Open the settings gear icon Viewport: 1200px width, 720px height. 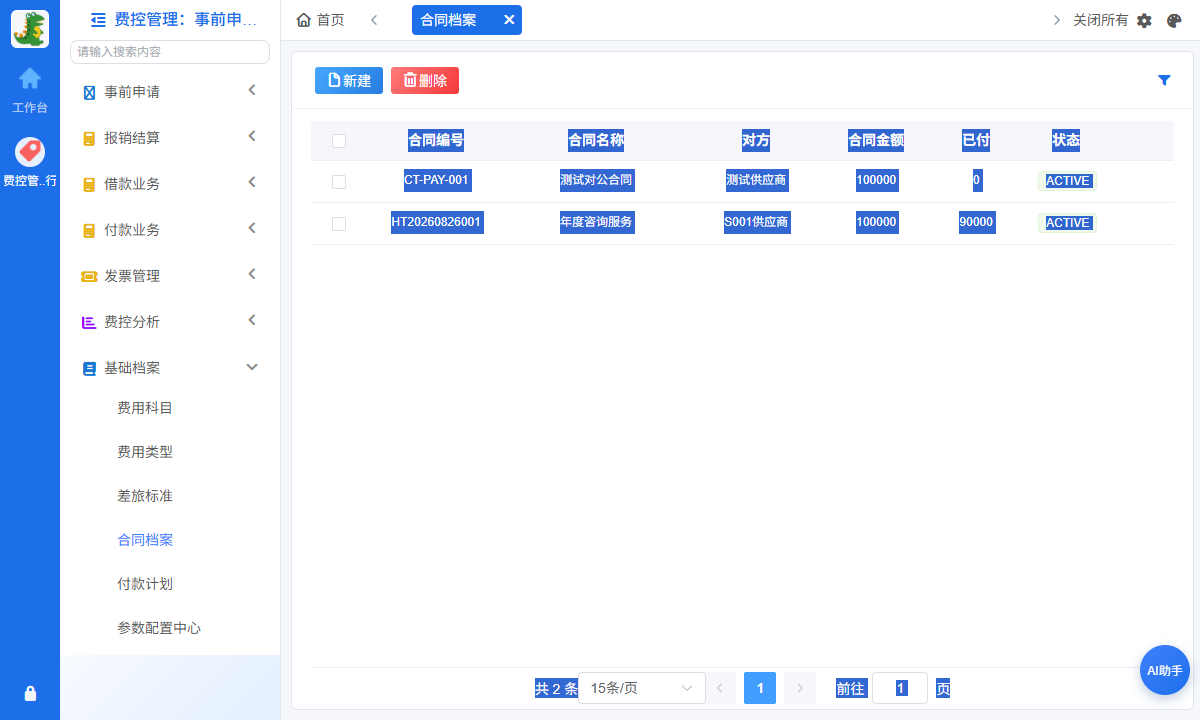click(x=1145, y=20)
